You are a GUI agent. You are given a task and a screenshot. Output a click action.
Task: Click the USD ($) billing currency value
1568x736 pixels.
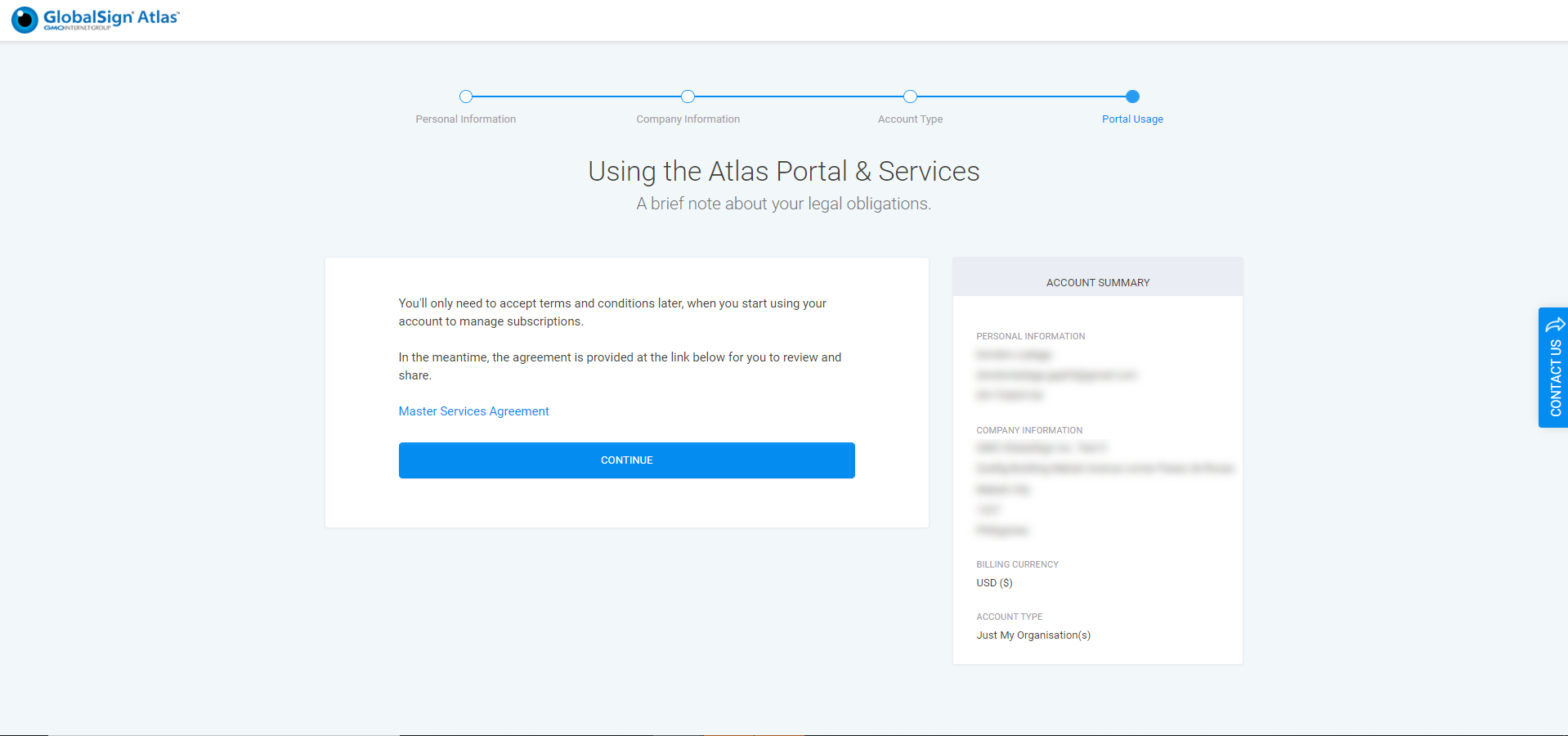(994, 583)
